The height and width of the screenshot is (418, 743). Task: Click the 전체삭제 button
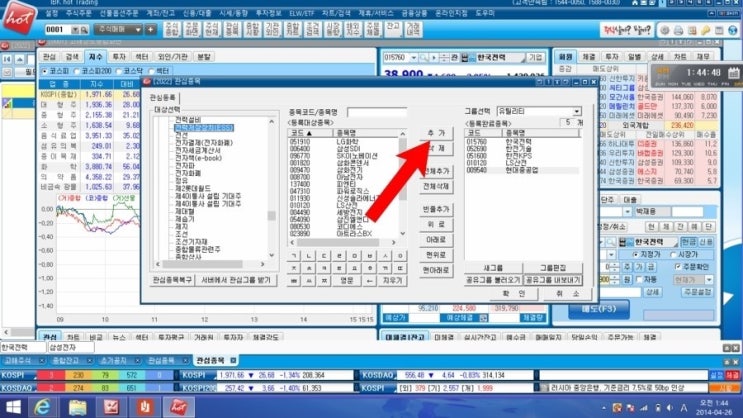click(436, 186)
